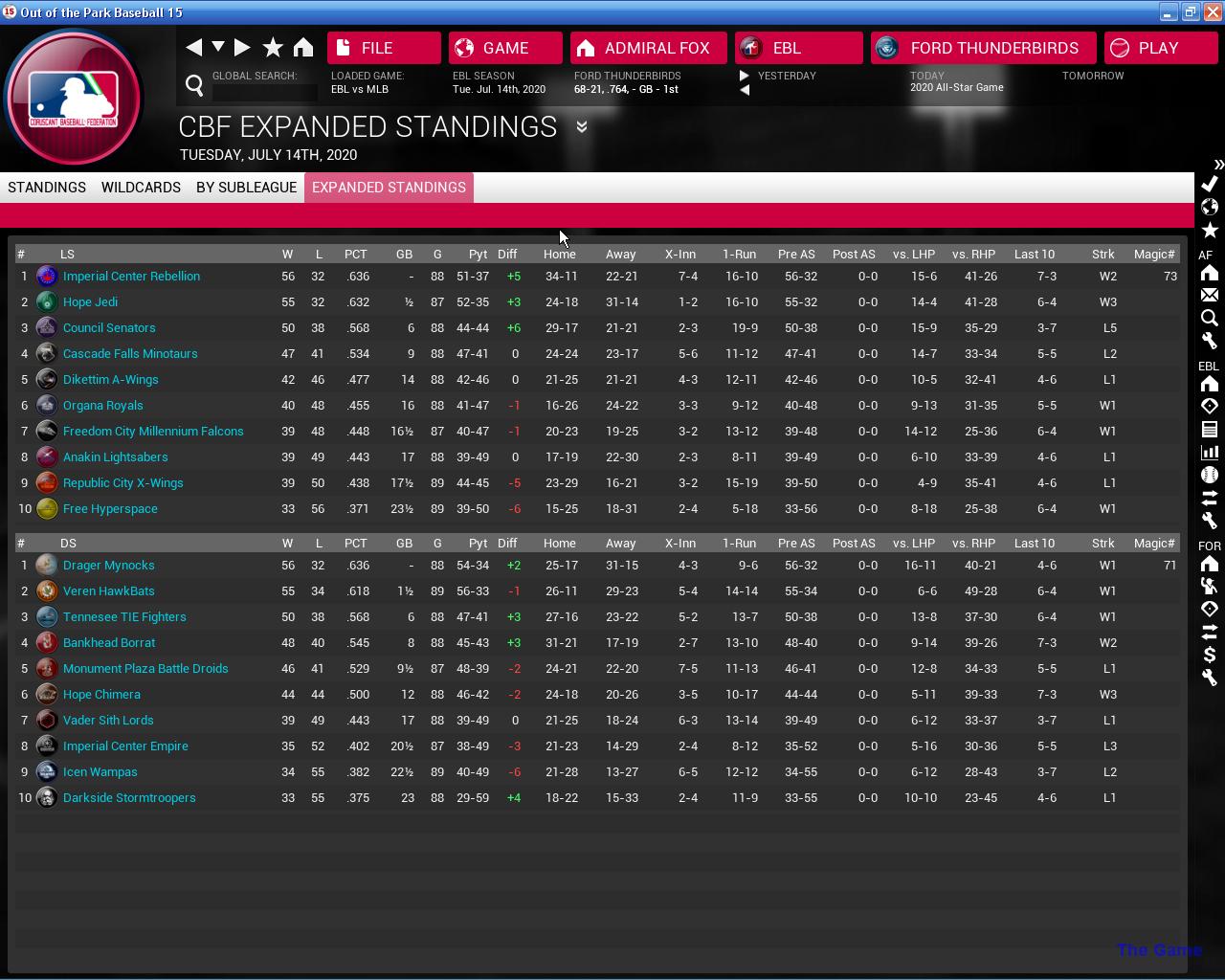Open the FILE menu
Image resolution: width=1225 pixels, height=980 pixels.
tap(384, 48)
